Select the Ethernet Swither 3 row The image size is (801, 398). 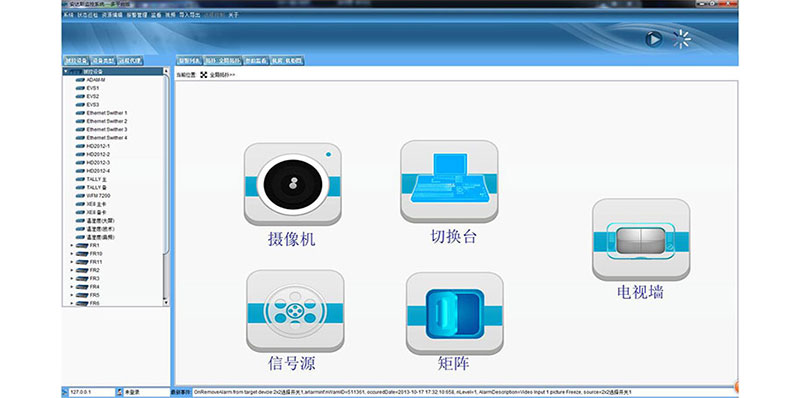(107, 129)
